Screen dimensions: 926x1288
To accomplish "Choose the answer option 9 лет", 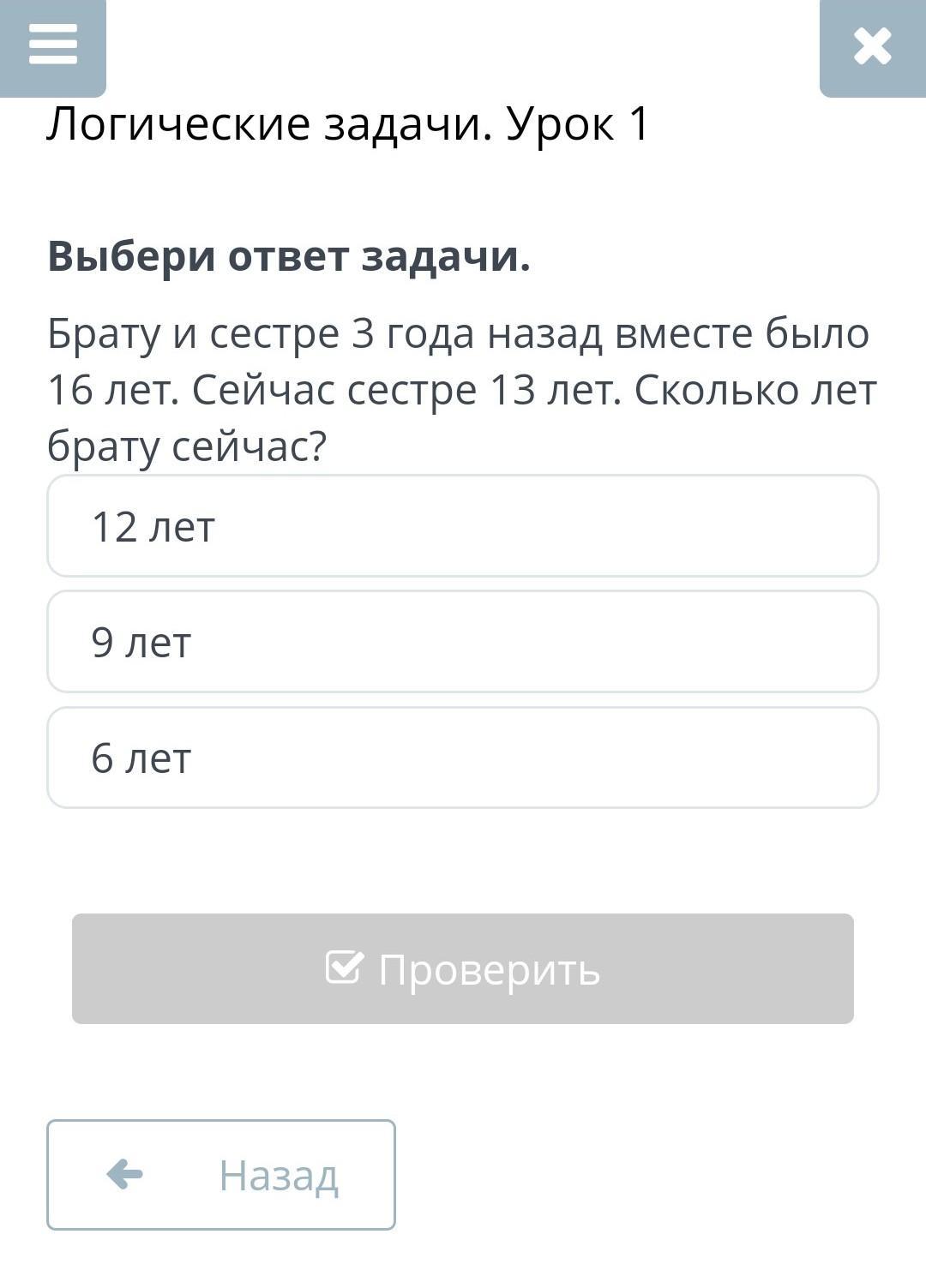I will [x=463, y=642].
